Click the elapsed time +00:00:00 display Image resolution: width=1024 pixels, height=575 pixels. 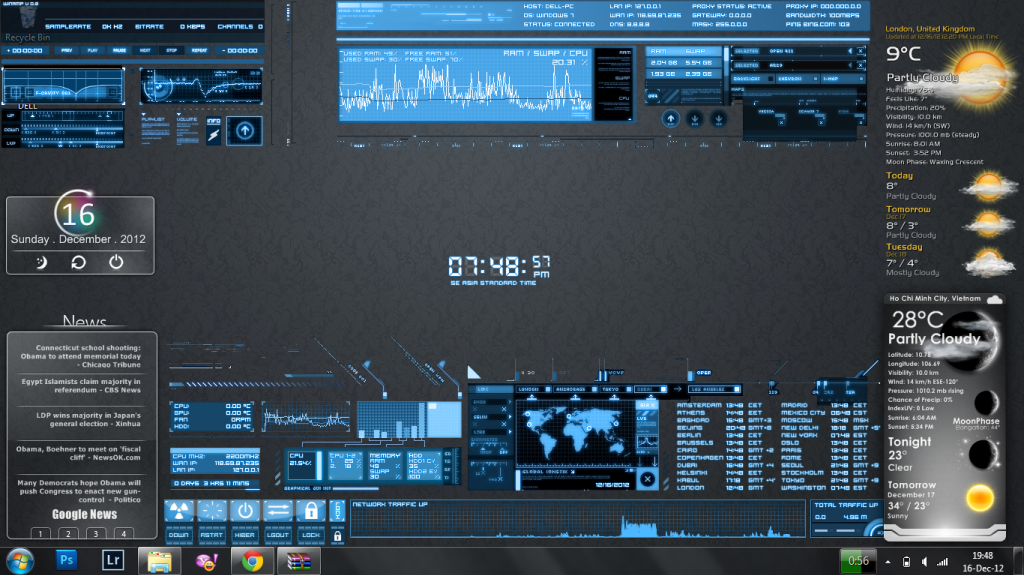(x=25, y=50)
